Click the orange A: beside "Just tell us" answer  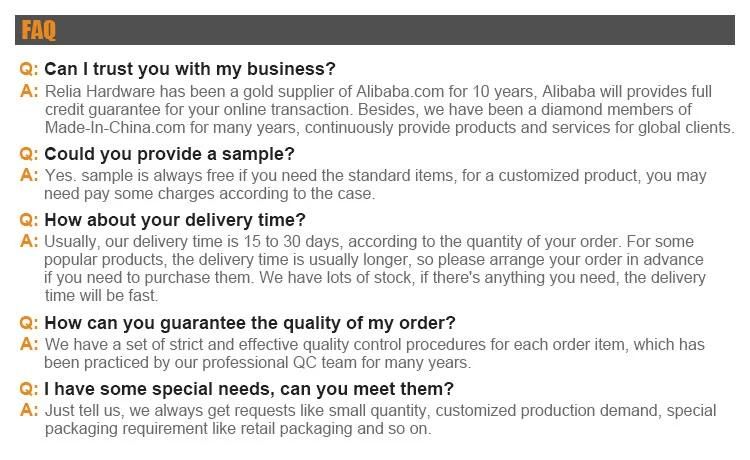coord(29,410)
